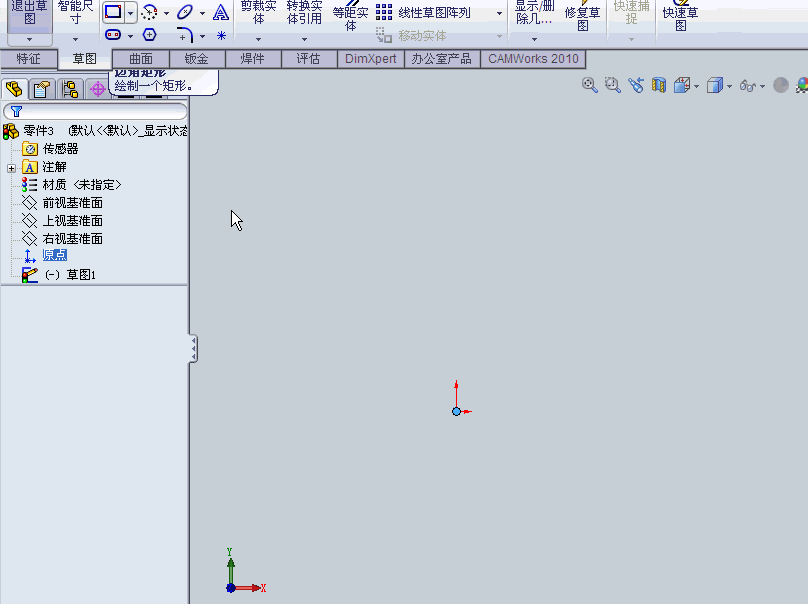
Task: Click the Trim Entities tool
Action: (x=256, y=14)
